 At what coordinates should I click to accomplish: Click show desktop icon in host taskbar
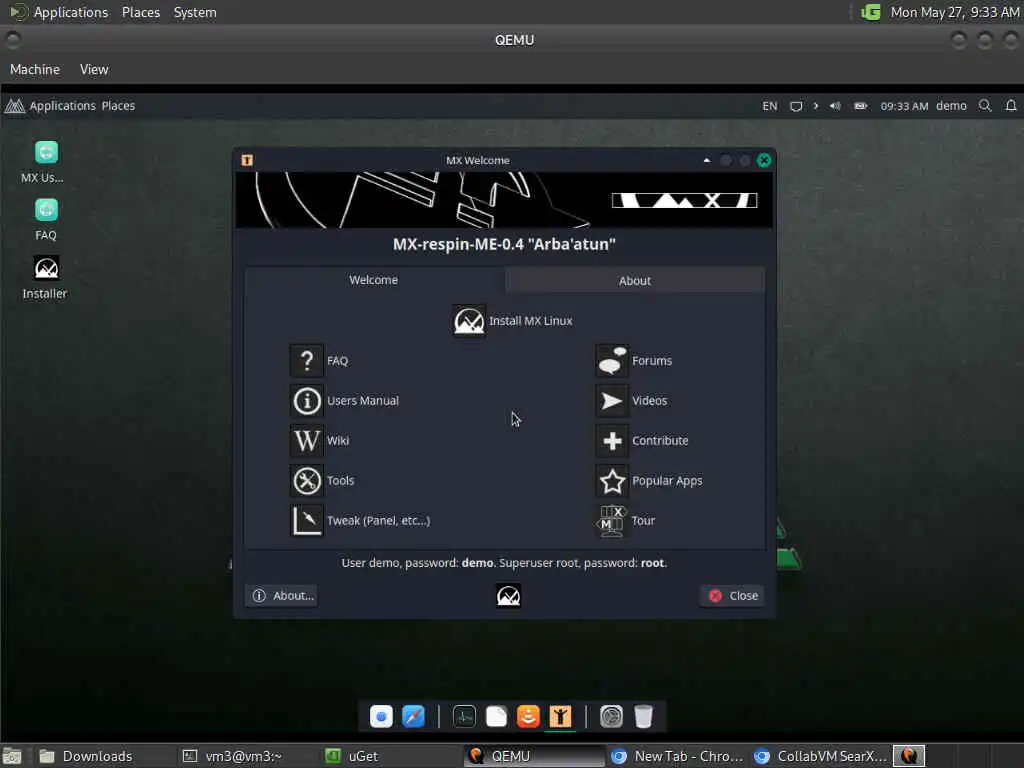[x=12, y=756]
